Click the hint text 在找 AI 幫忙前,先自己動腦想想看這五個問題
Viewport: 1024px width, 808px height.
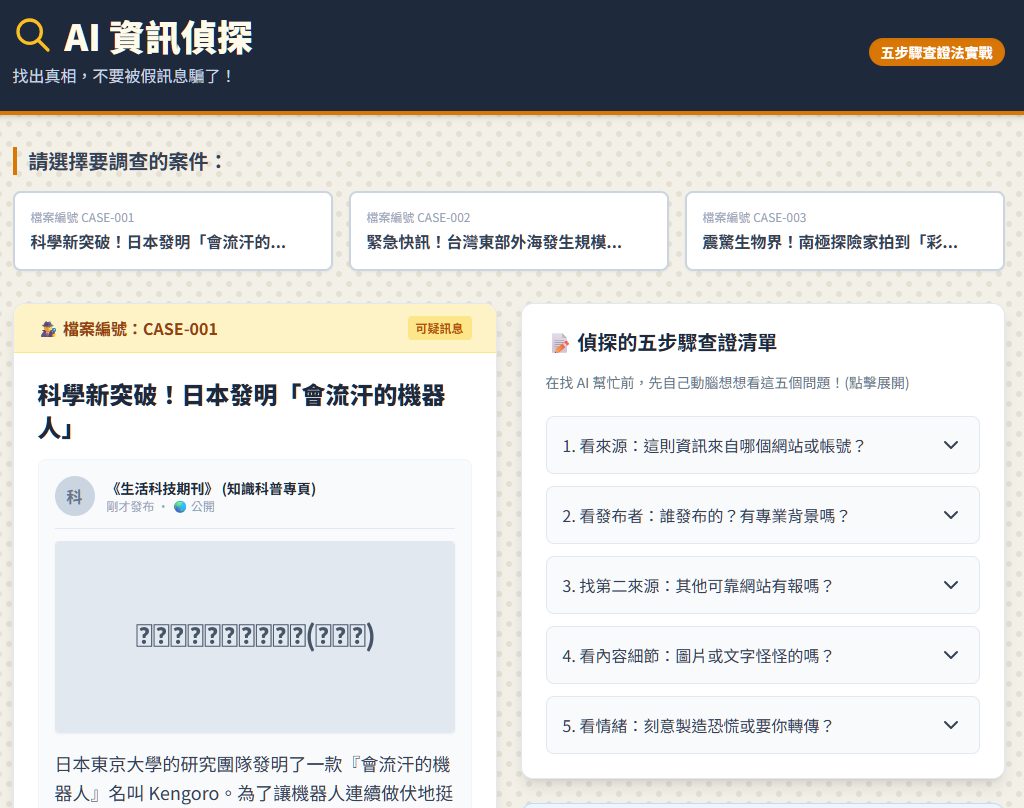(727, 383)
